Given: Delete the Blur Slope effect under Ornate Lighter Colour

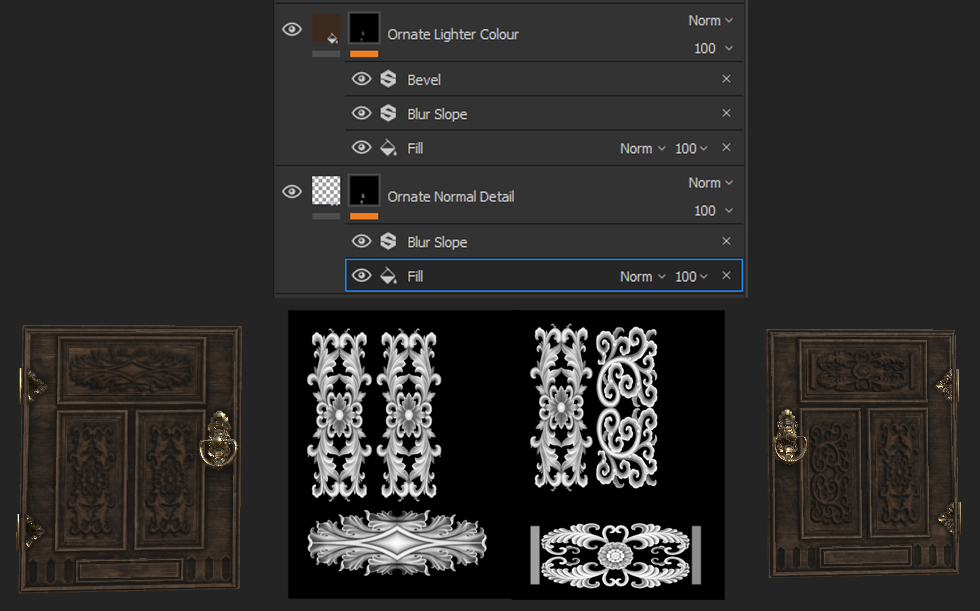Looking at the screenshot, I should [x=726, y=113].
